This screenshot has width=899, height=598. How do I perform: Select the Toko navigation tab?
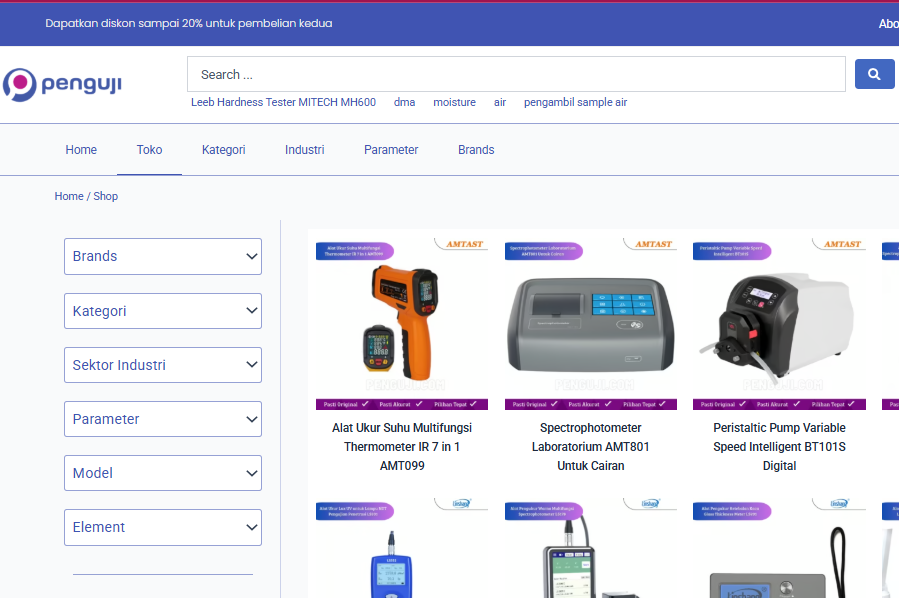[x=149, y=150]
